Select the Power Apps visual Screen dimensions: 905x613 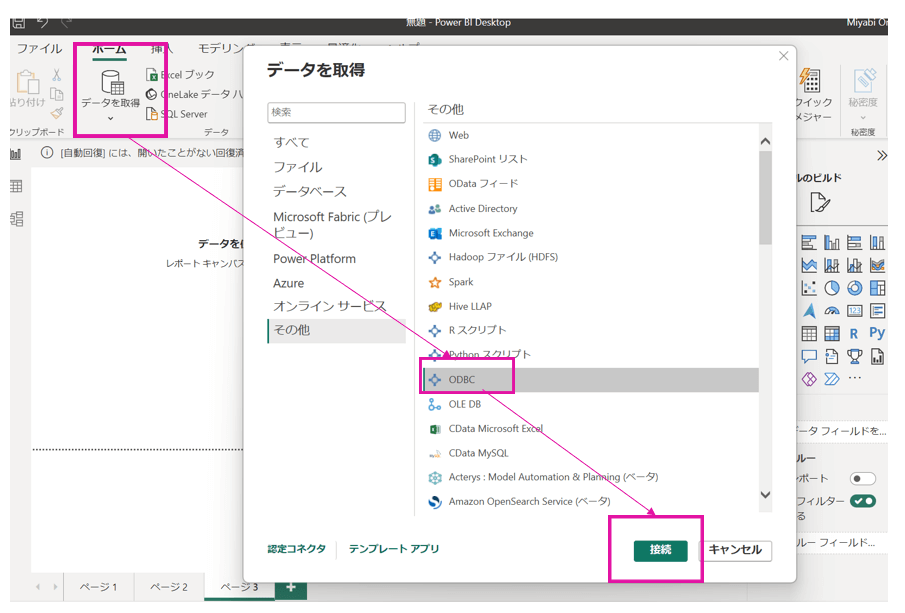(x=809, y=379)
